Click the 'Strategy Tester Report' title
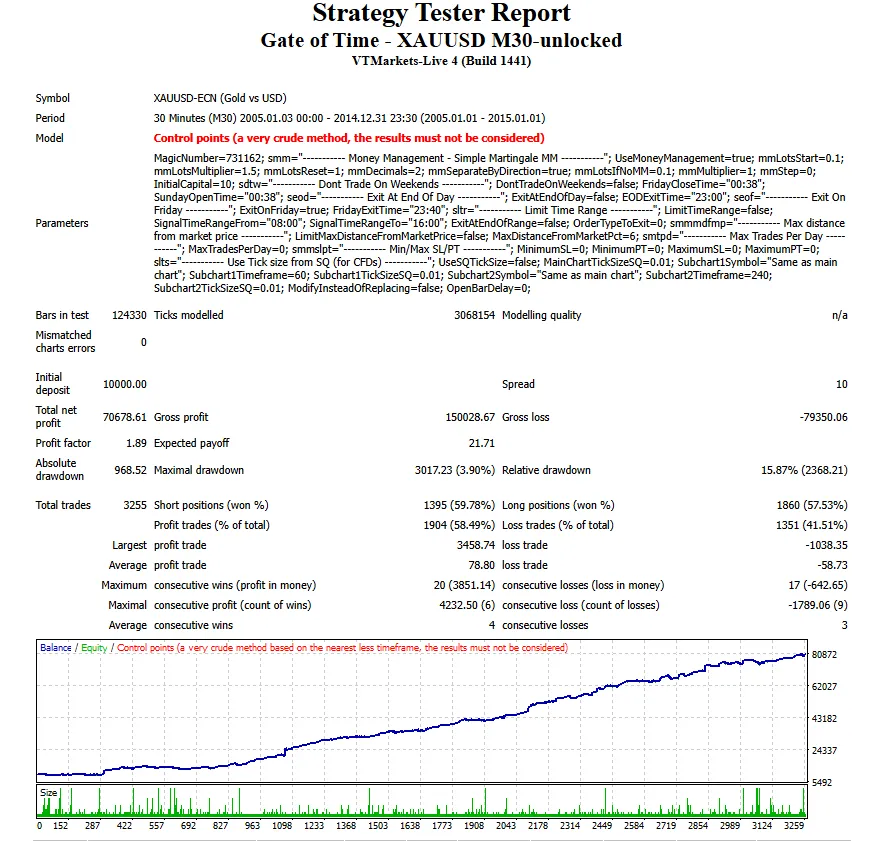877x841 pixels. point(441,13)
